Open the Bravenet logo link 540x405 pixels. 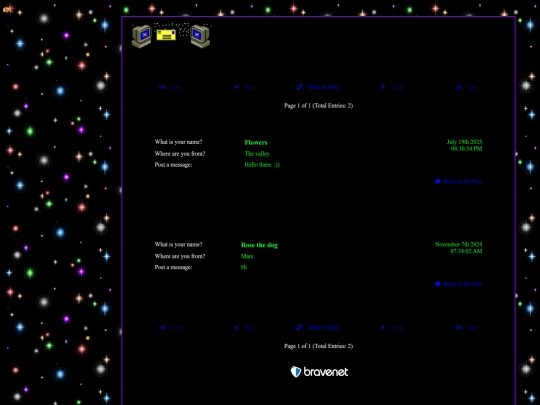(319, 372)
